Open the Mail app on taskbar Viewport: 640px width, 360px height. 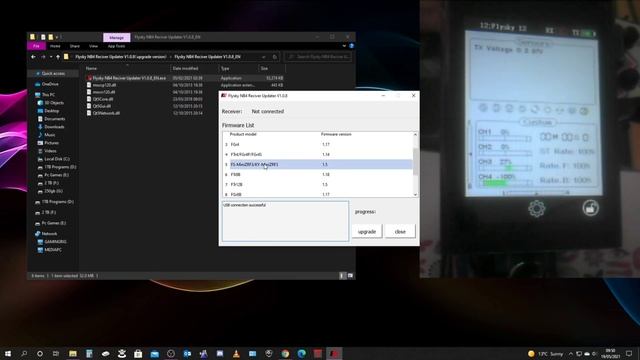tap(154, 353)
